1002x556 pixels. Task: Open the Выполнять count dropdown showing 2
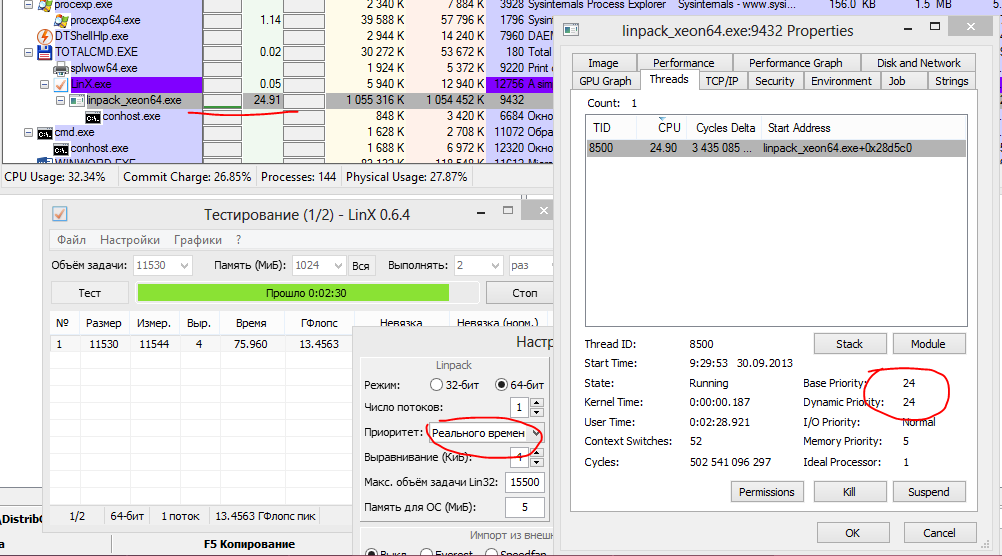point(495,265)
